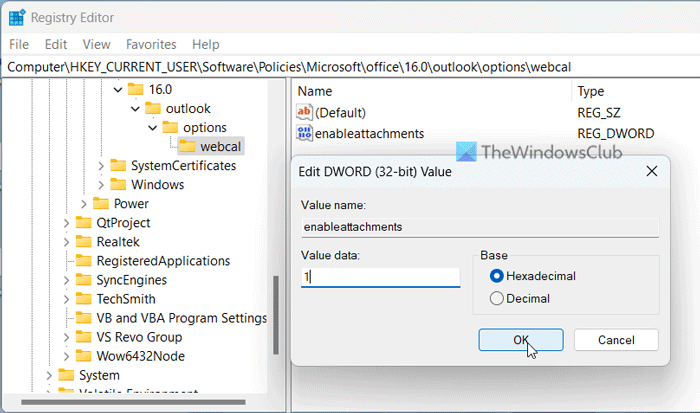The image size is (700, 413).
Task: Expand the QtProject tree node
Action: point(66,223)
